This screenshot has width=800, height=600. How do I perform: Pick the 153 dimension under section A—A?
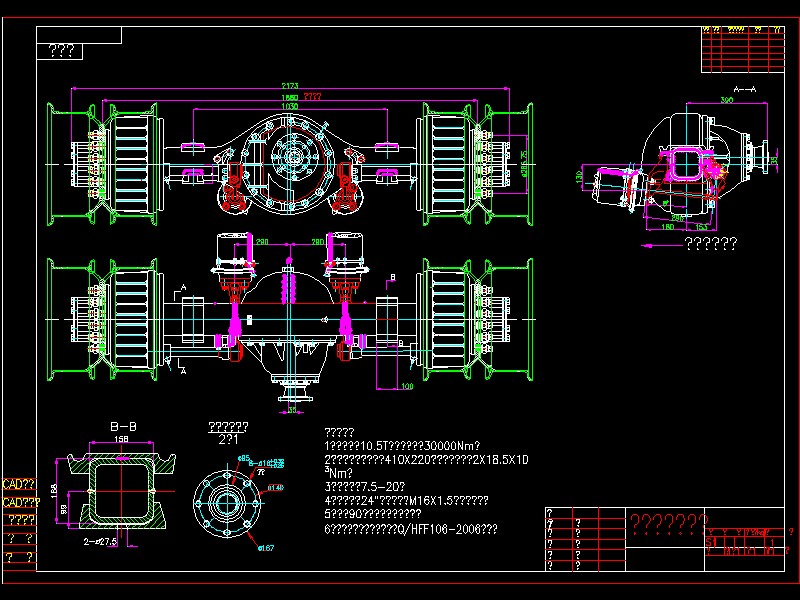pyautogui.click(x=701, y=227)
